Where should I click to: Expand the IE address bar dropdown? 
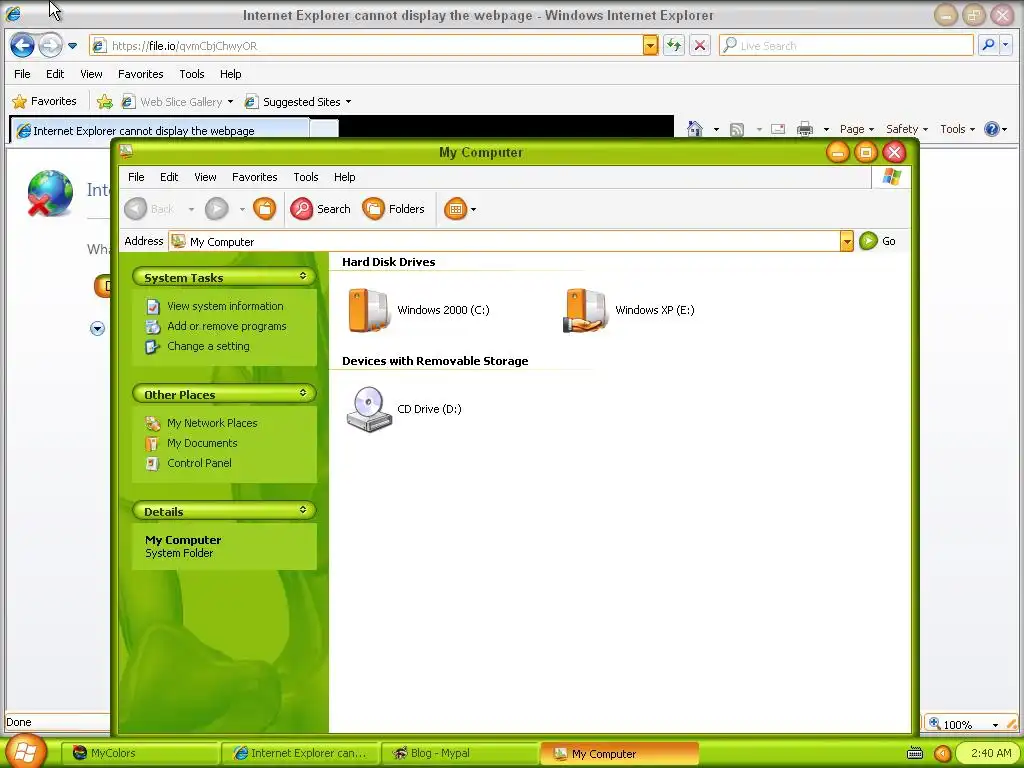tap(650, 45)
